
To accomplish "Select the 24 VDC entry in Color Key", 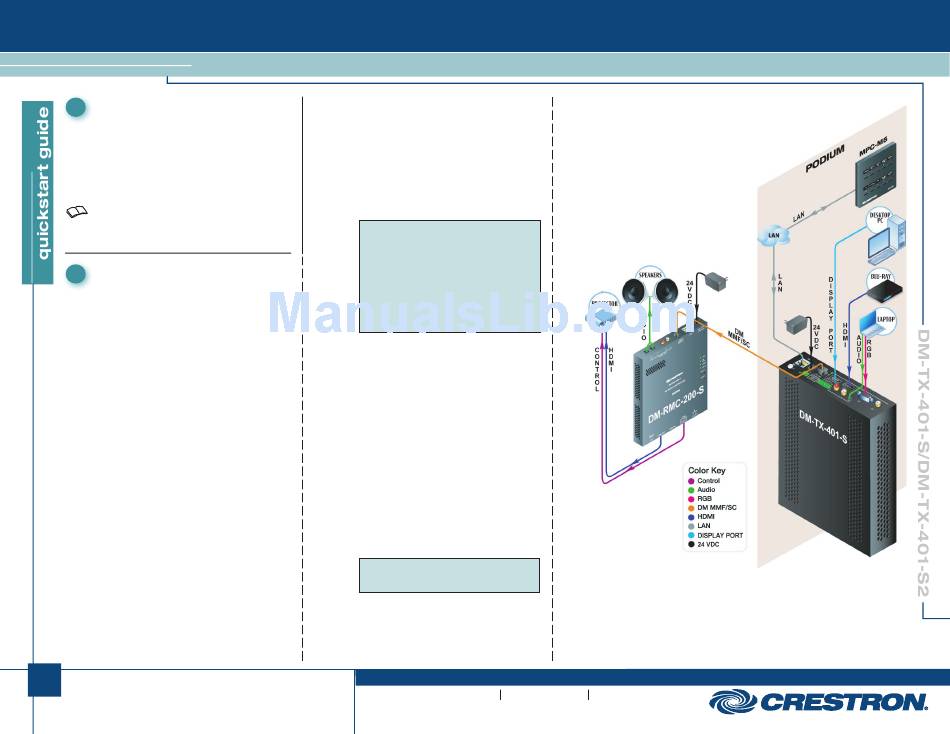I will (x=703, y=544).
